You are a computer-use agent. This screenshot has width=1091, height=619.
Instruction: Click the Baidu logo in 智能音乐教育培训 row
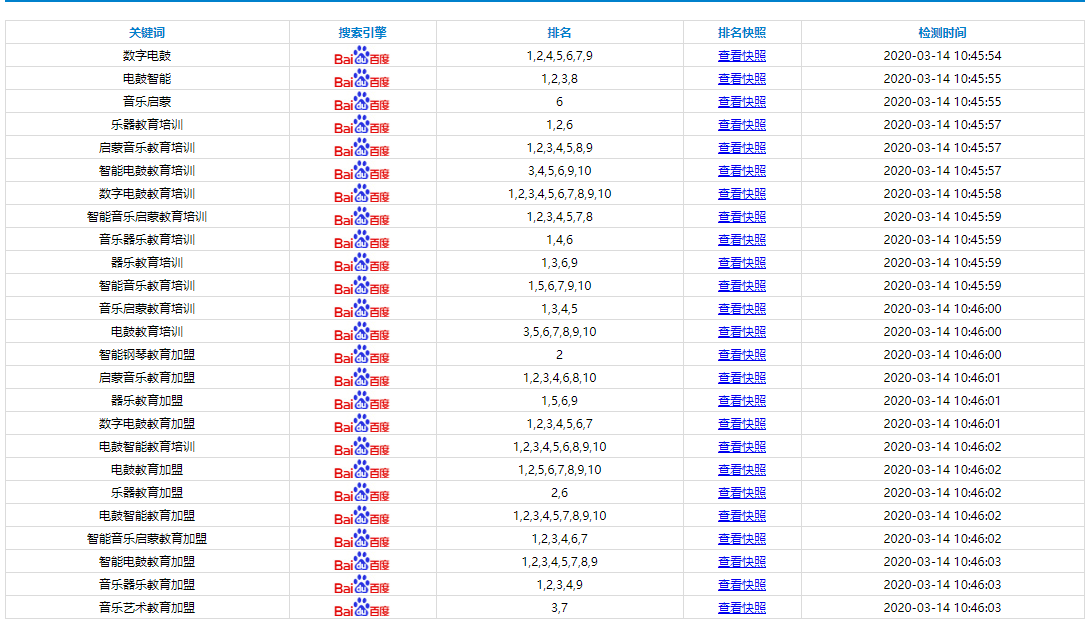(x=362, y=285)
